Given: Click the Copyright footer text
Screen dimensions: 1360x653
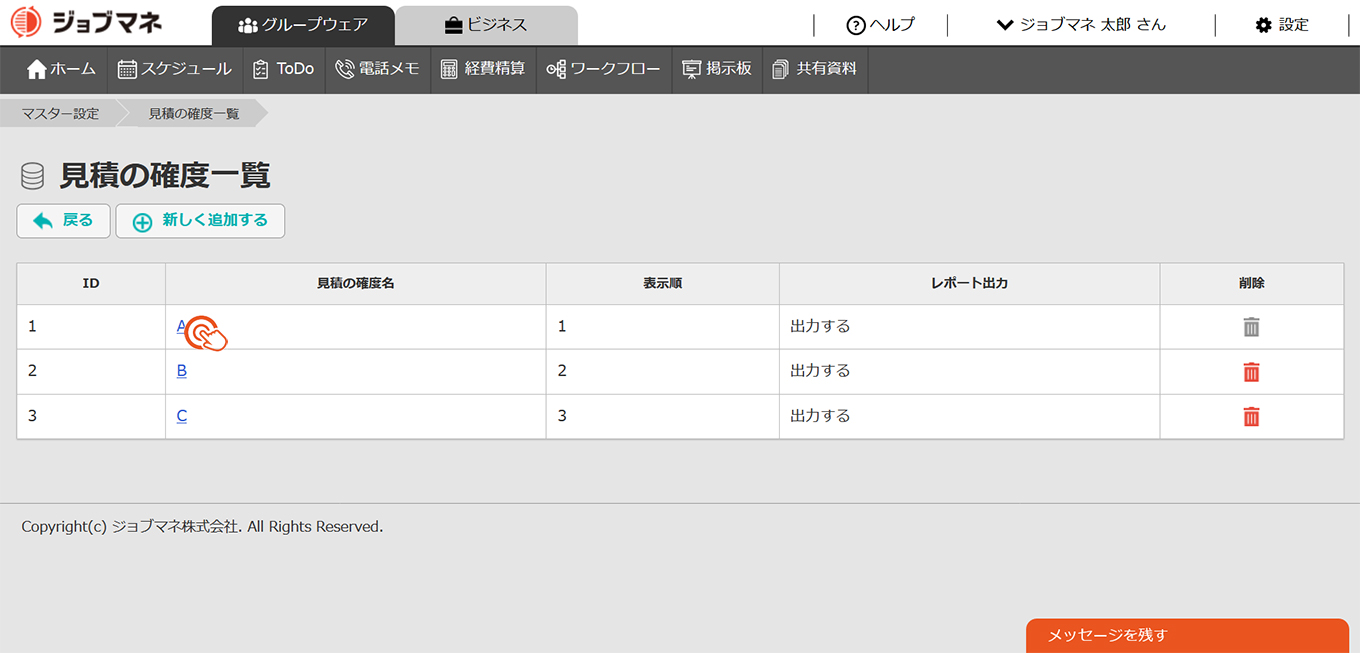Looking at the screenshot, I should [x=202, y=526].
